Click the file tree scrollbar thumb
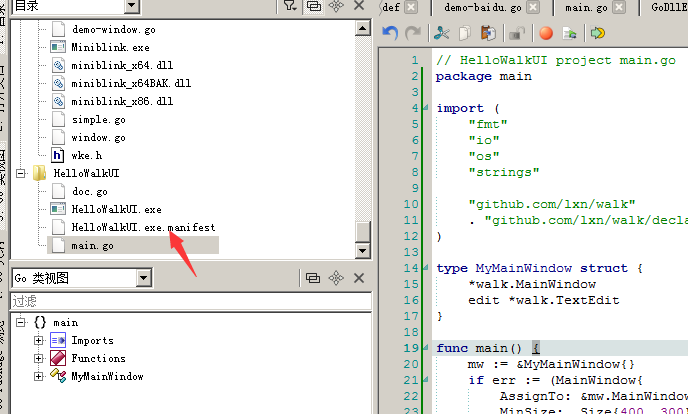The width and height of the screenshot is (688, 414). click(363, 232)
